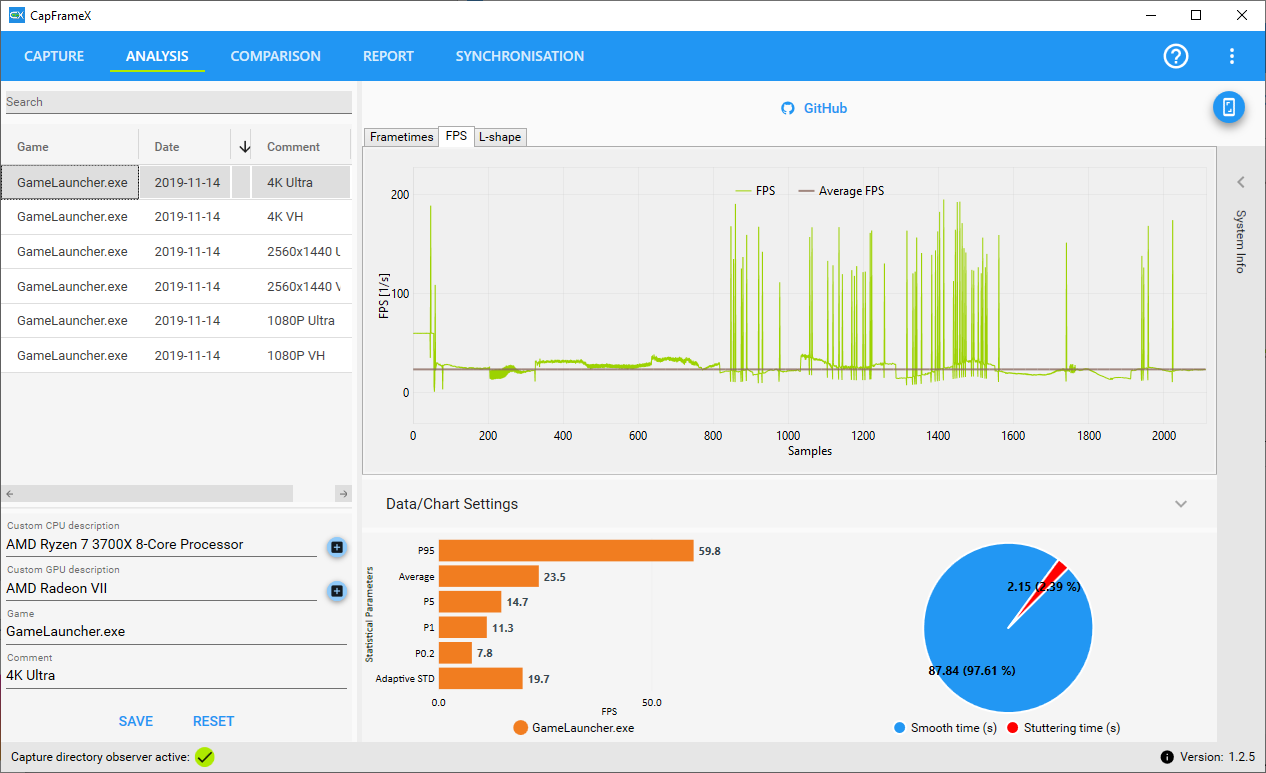Select the FPS chart tab
The image size is (1266, 773).
(x=456, y=136)
